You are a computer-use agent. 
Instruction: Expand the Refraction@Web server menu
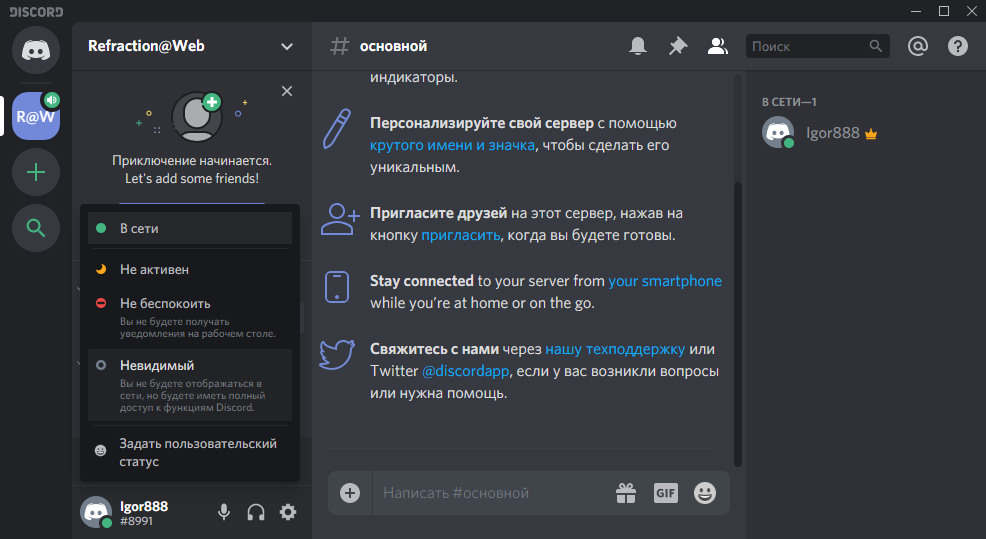coord(287,46)
